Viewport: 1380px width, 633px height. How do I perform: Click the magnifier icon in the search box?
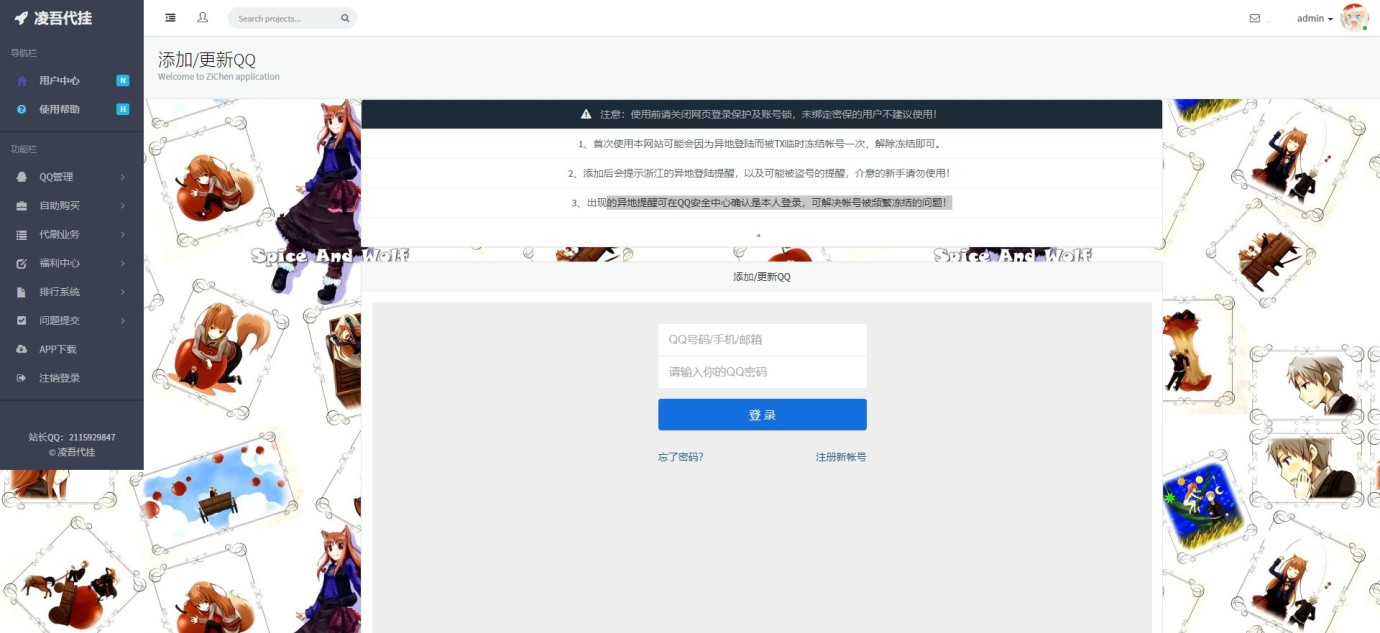(x=345, y=18)
